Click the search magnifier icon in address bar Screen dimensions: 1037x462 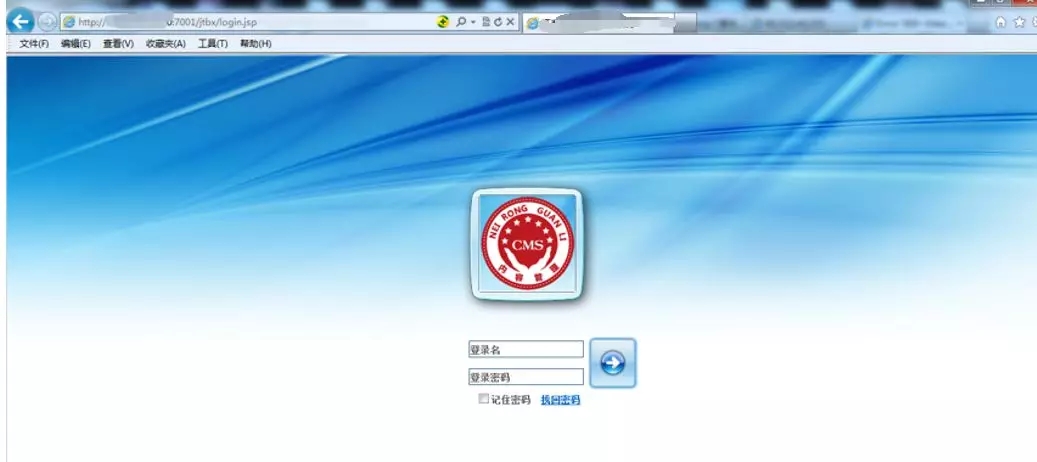click(461, 22)
